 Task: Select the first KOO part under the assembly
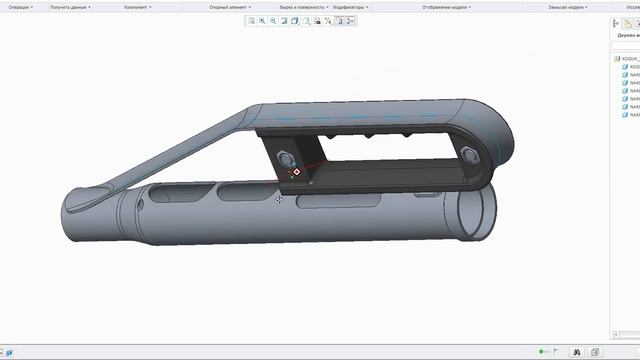point(631,67)
